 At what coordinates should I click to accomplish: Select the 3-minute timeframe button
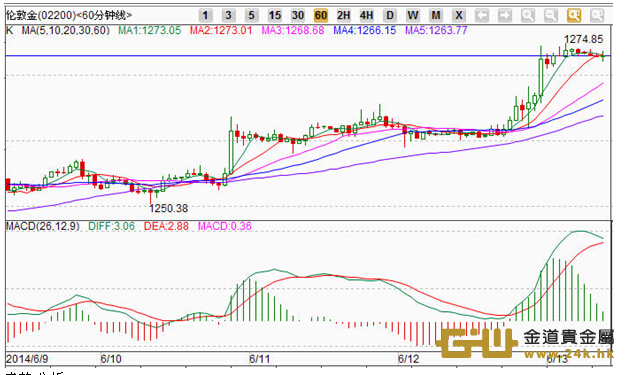click(x=228, y=15)
